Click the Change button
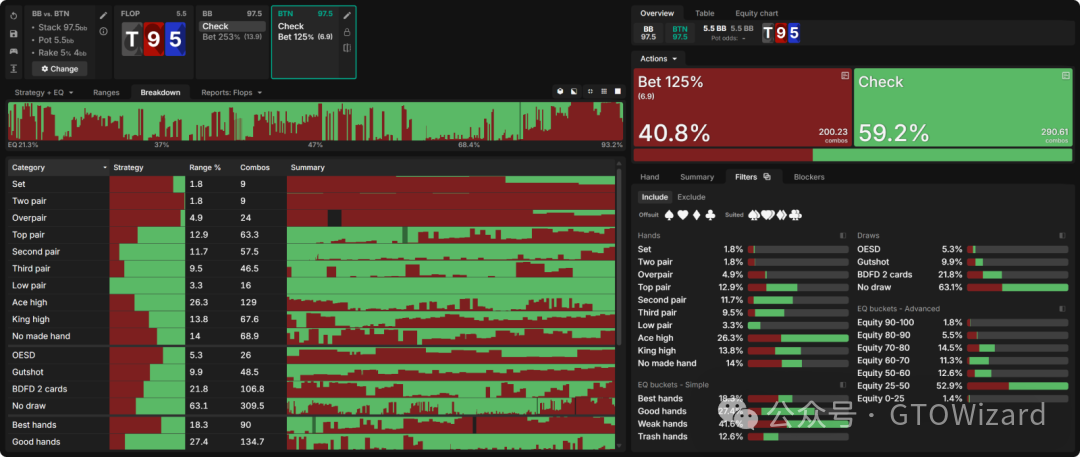1080x457 pixels. tap(59, 69)
